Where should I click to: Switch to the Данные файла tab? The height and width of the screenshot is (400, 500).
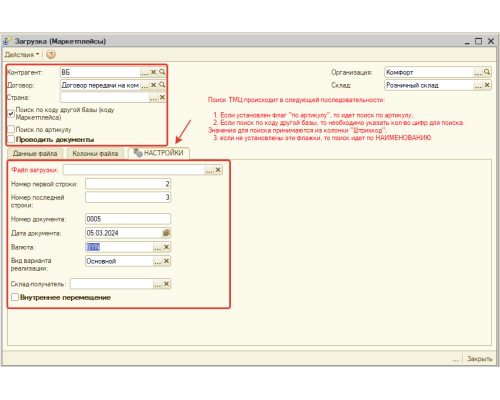pos(35,154)
